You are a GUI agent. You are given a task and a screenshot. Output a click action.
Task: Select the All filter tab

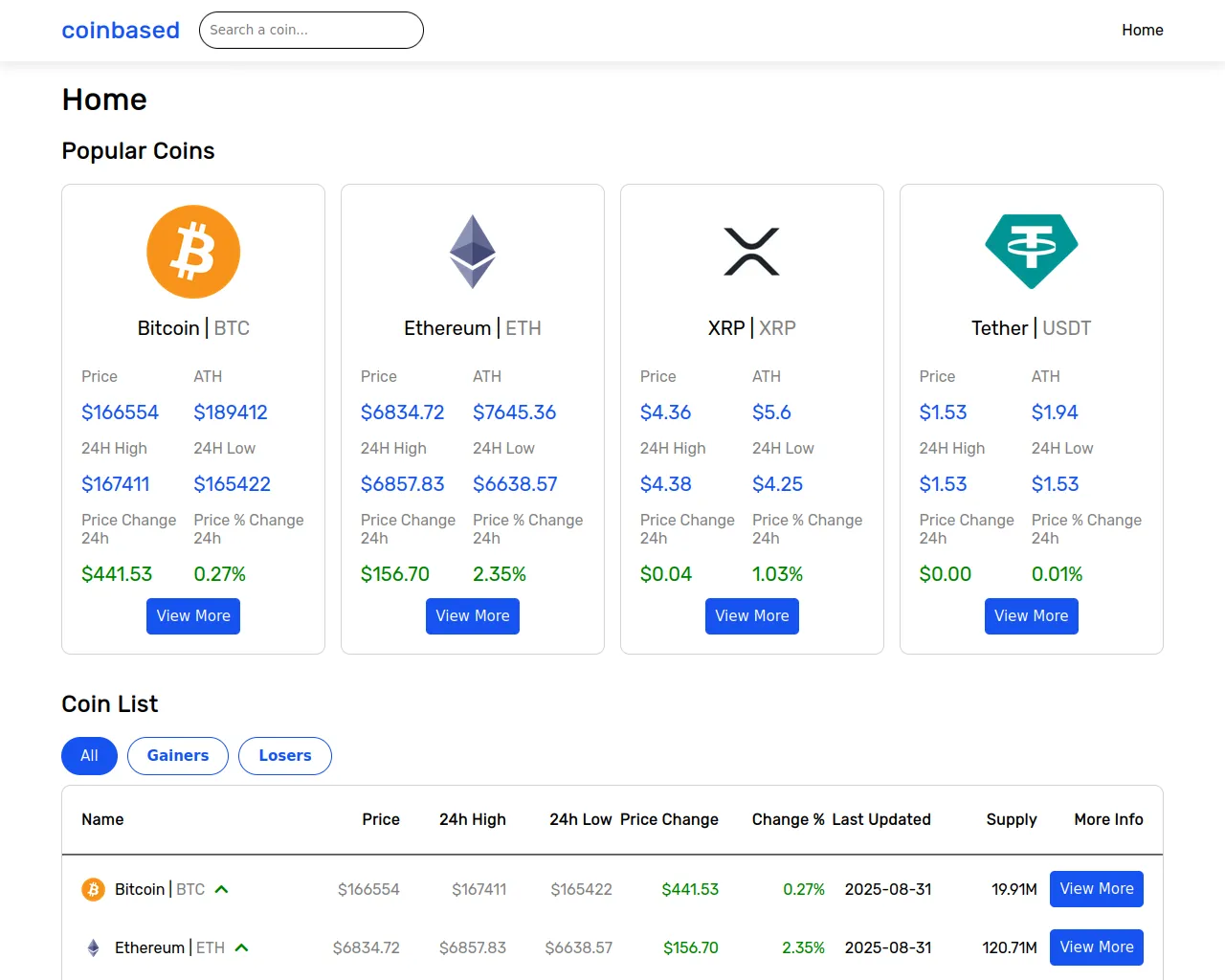point(89,755)
